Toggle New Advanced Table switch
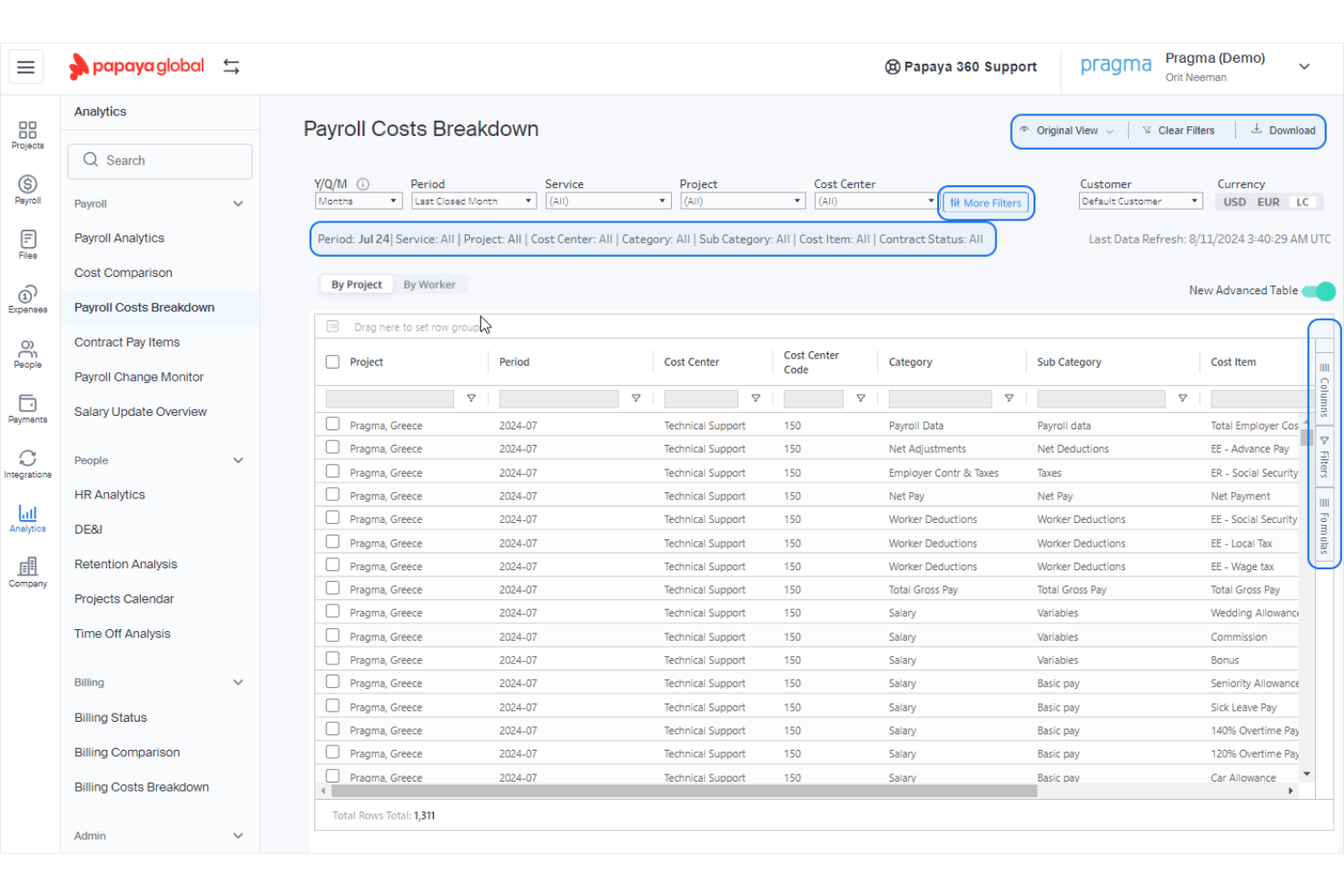Viewport: 1344px width, 896px height. tap(1319, 291)
